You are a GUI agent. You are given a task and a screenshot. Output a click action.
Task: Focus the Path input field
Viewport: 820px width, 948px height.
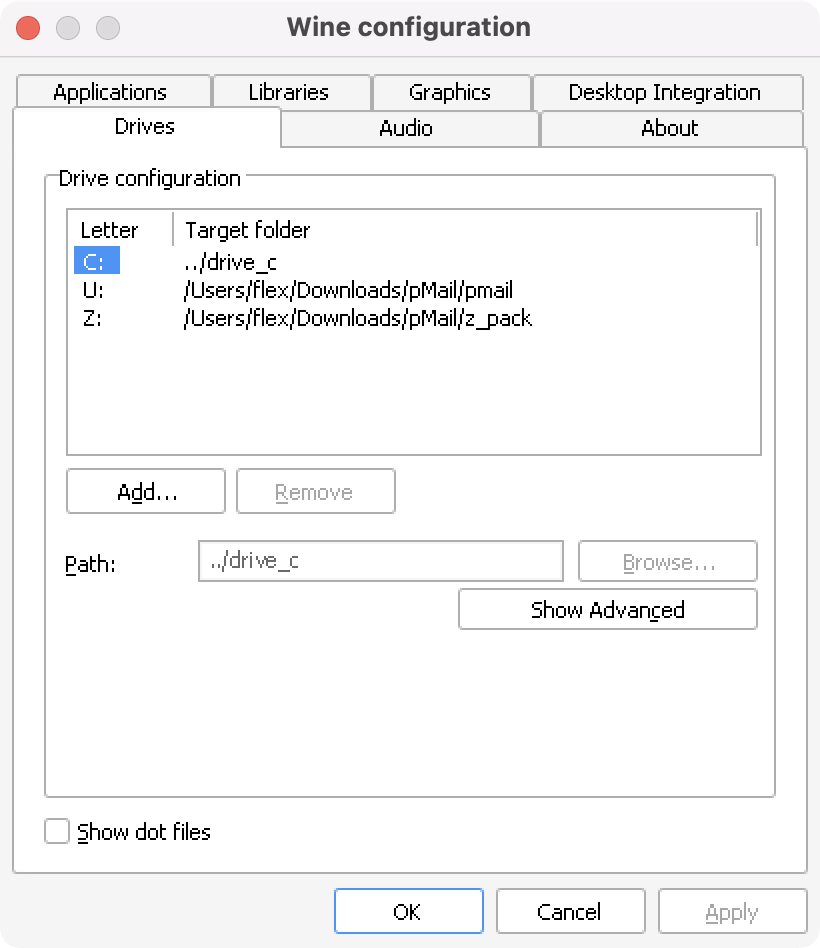[x=381, y=561]
